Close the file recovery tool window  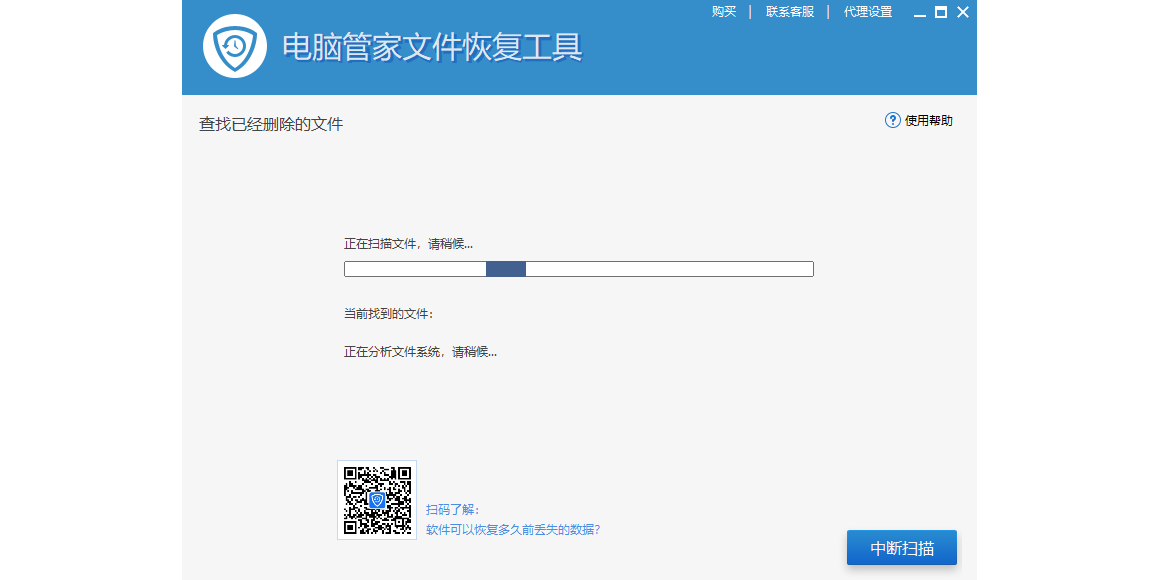coord(963,12)
